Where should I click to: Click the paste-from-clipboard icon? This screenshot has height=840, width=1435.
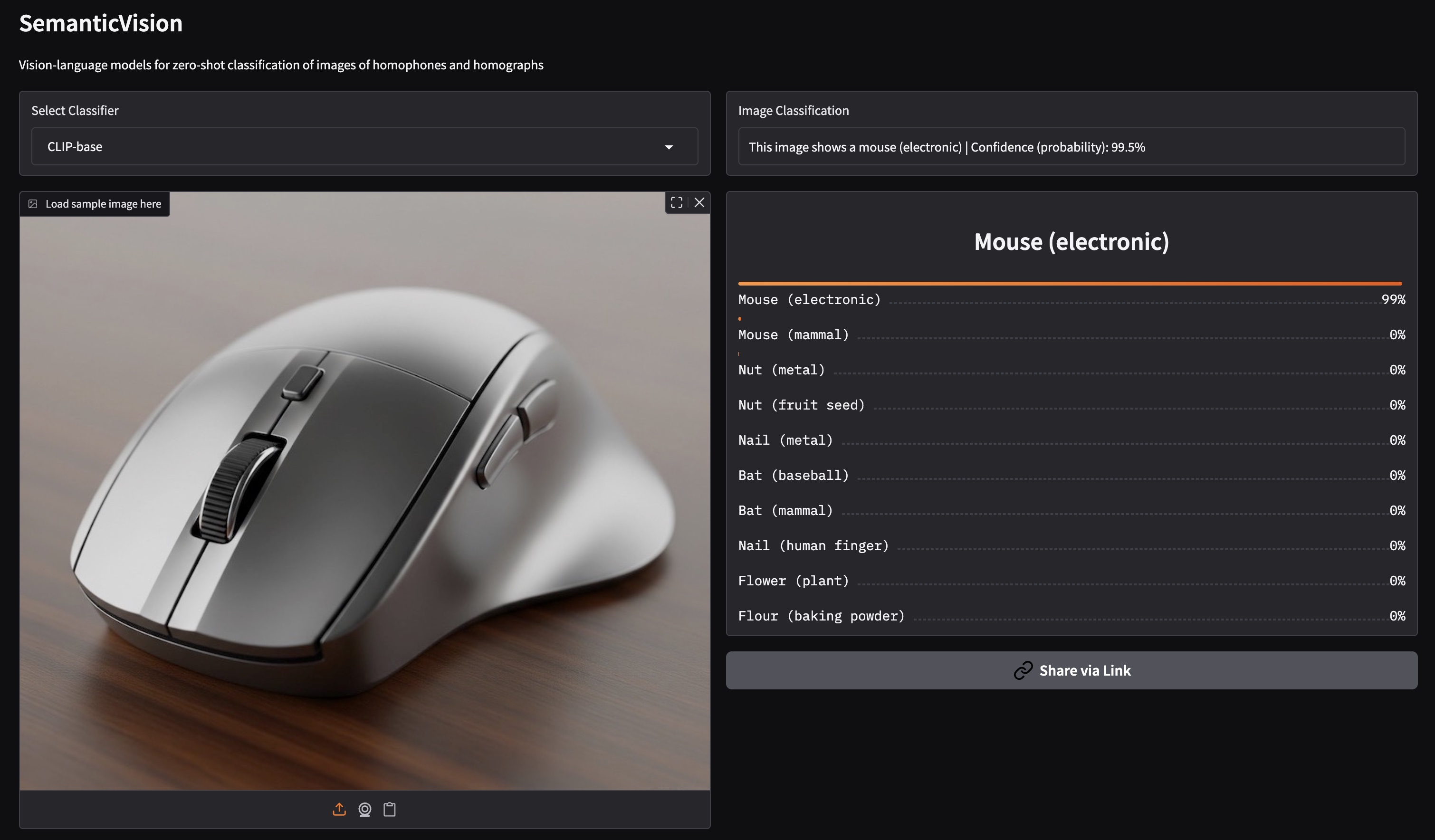point(391,810)
